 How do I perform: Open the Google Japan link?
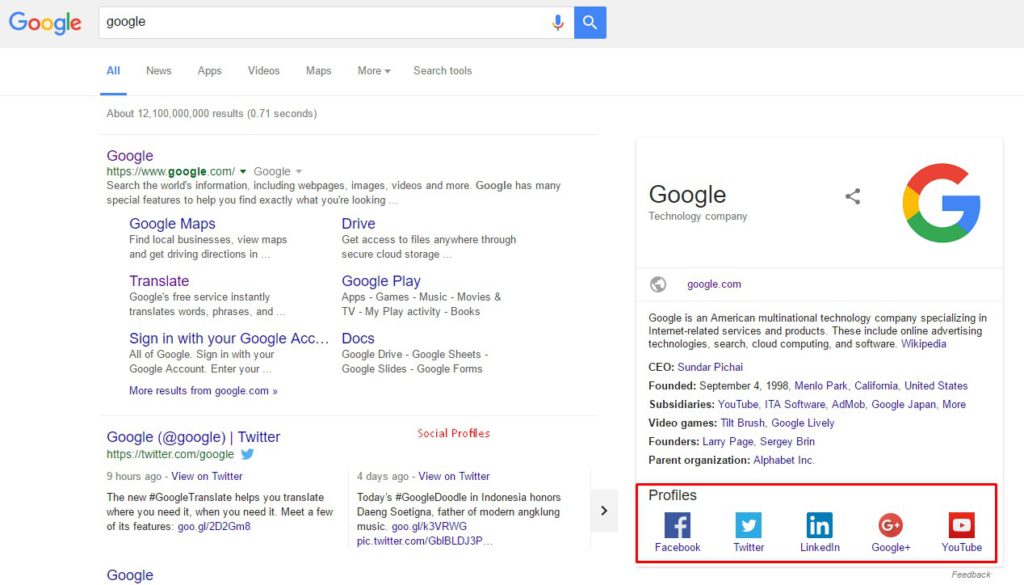(x=903, y=404)
